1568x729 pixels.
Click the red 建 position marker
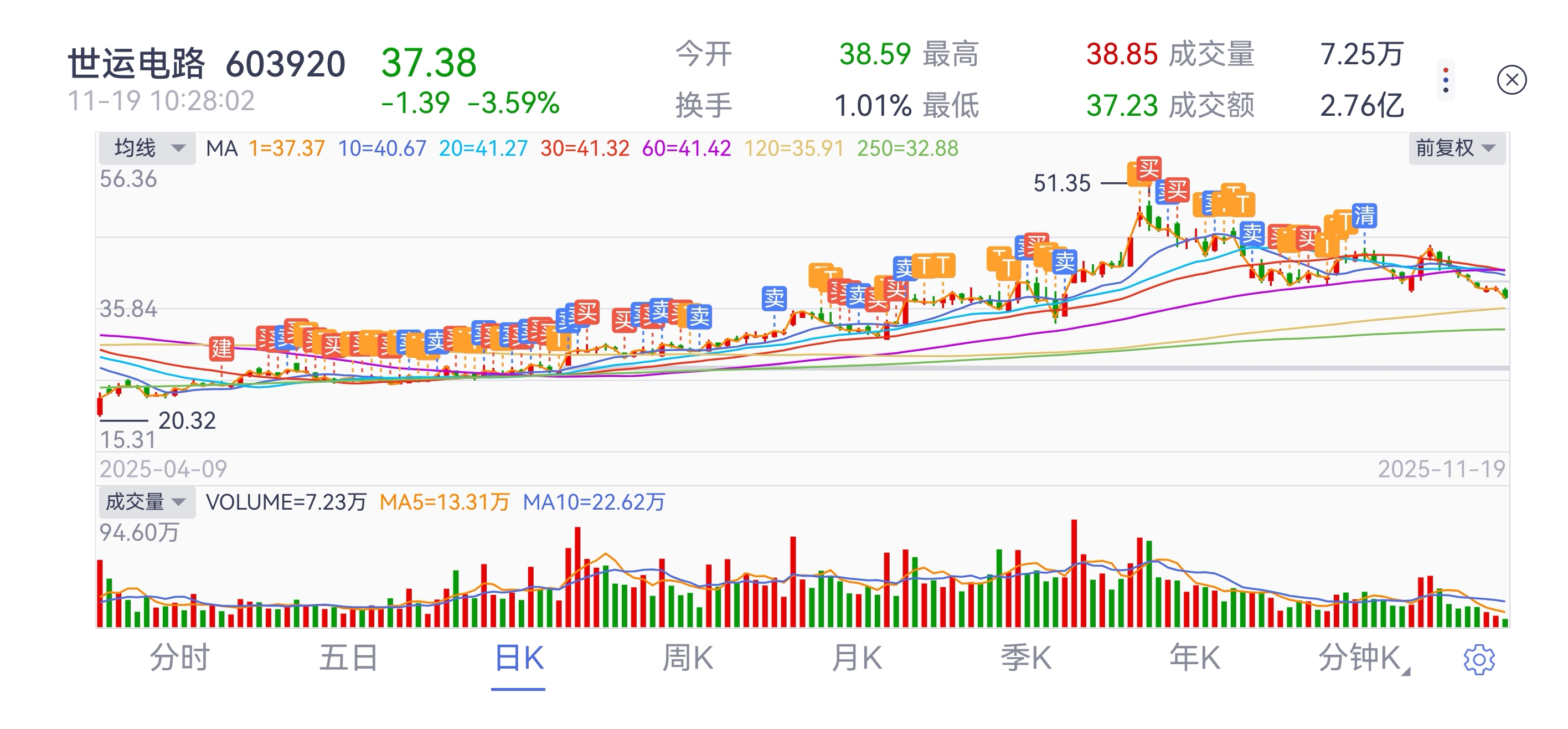(221, 348)
